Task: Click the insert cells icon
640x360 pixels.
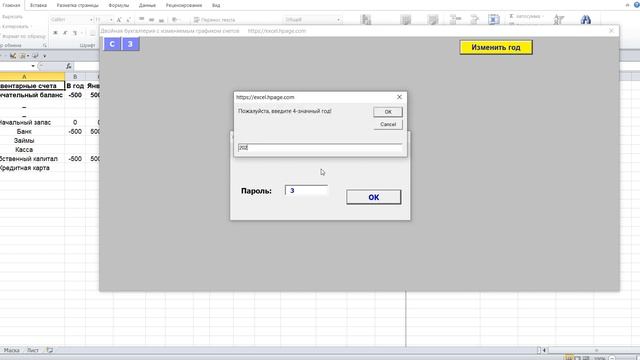Action: (x=455, y=19)
